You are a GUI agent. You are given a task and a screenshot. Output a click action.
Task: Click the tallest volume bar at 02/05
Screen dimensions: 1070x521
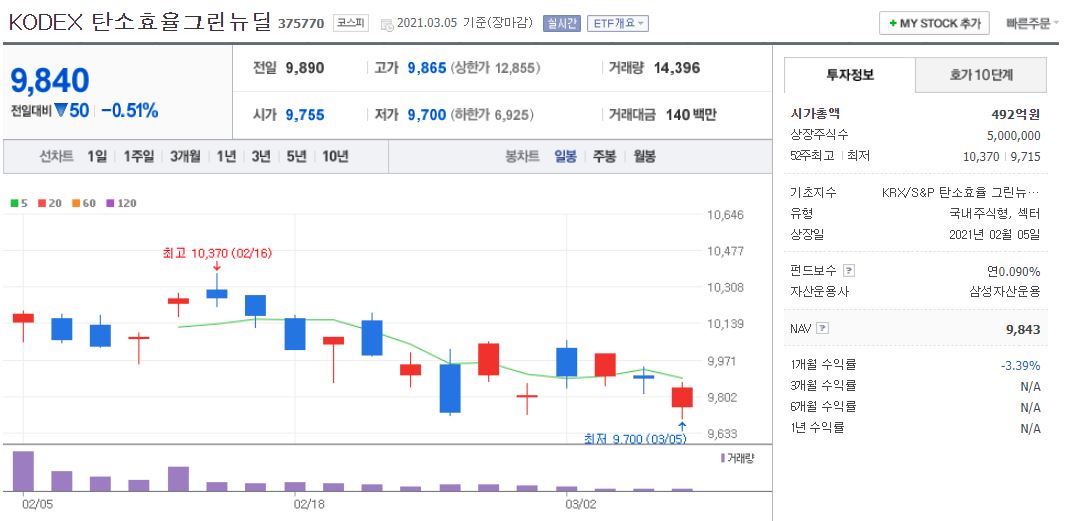tap(23, 471)
